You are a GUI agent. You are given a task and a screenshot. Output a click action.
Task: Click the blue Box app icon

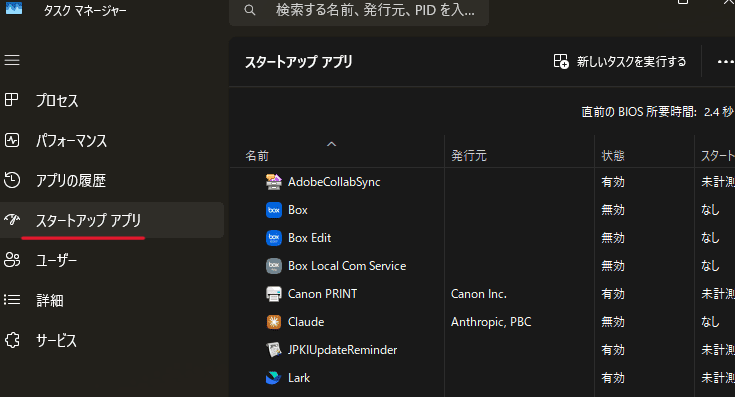274,210
